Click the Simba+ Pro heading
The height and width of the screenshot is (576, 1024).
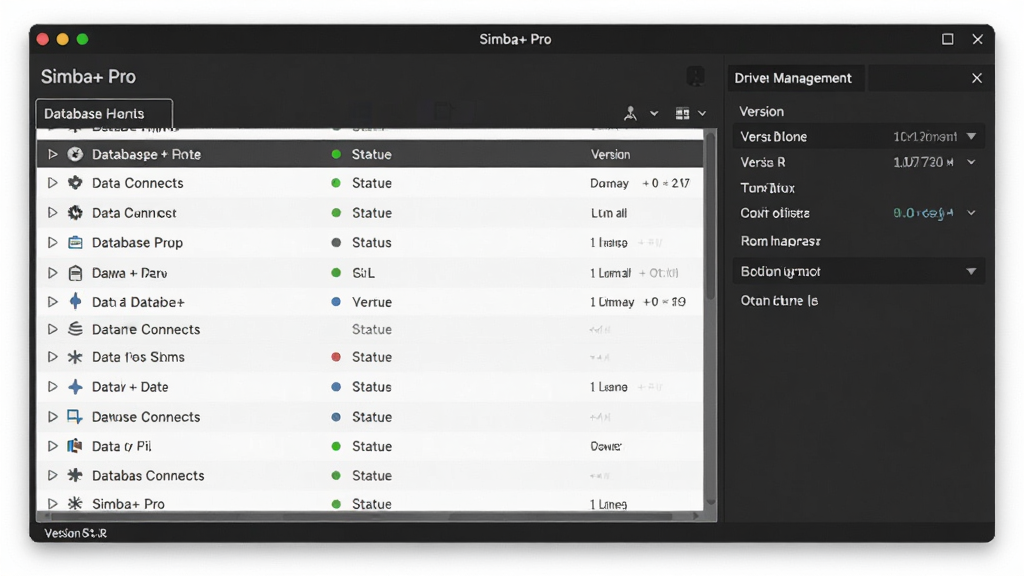point(88,76)
